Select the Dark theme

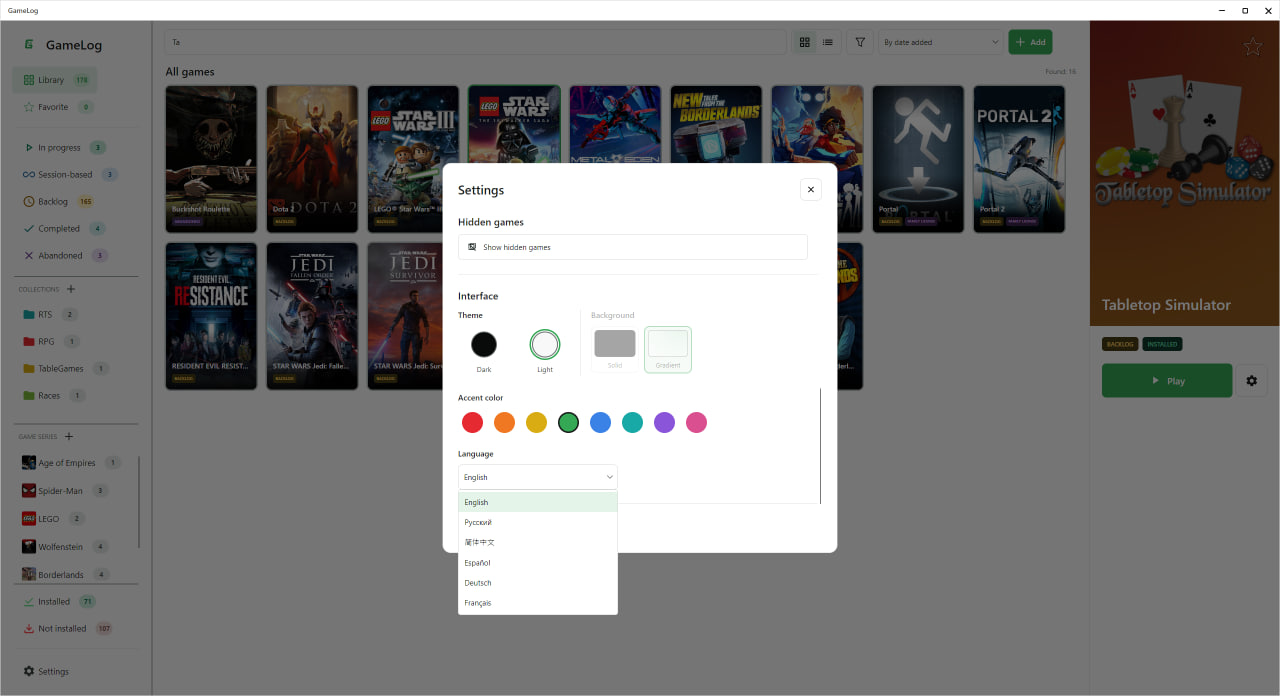pos(484,345)
